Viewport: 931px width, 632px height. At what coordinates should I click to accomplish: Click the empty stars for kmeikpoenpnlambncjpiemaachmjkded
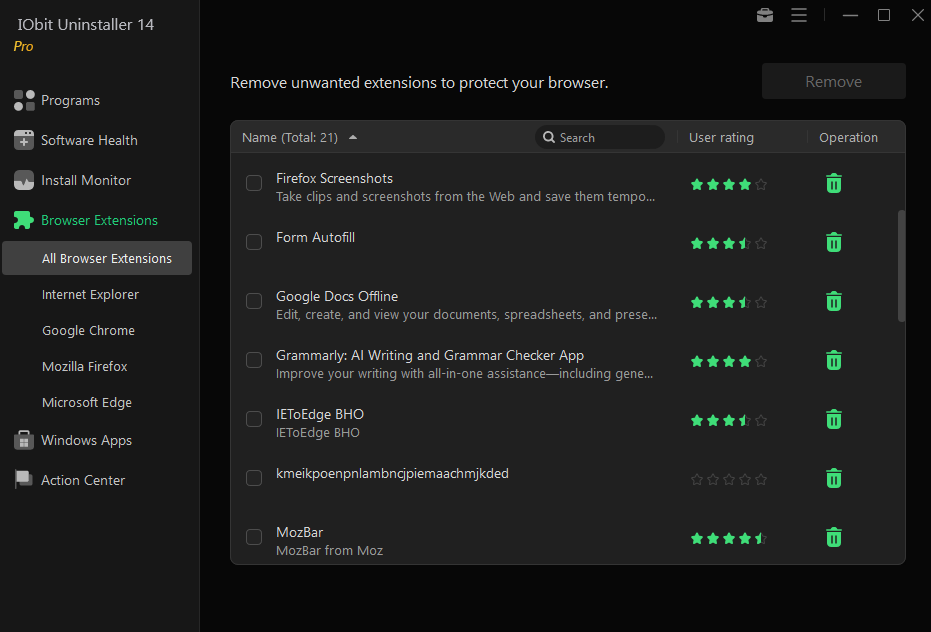tap(729, 479)
